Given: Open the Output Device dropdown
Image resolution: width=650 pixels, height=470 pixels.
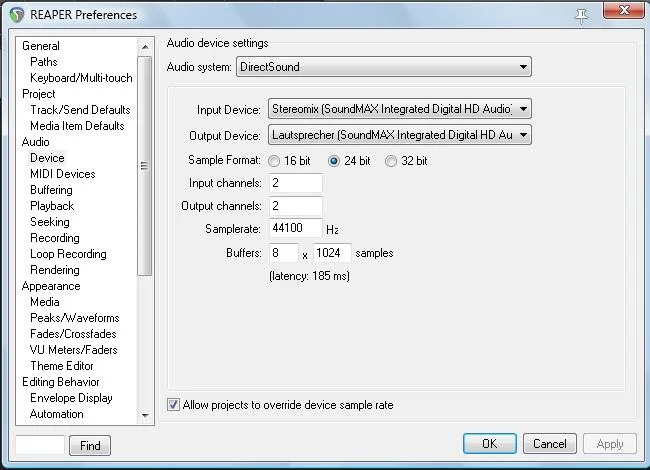Looking at the screenshot, I should click(x=400, y=135).
